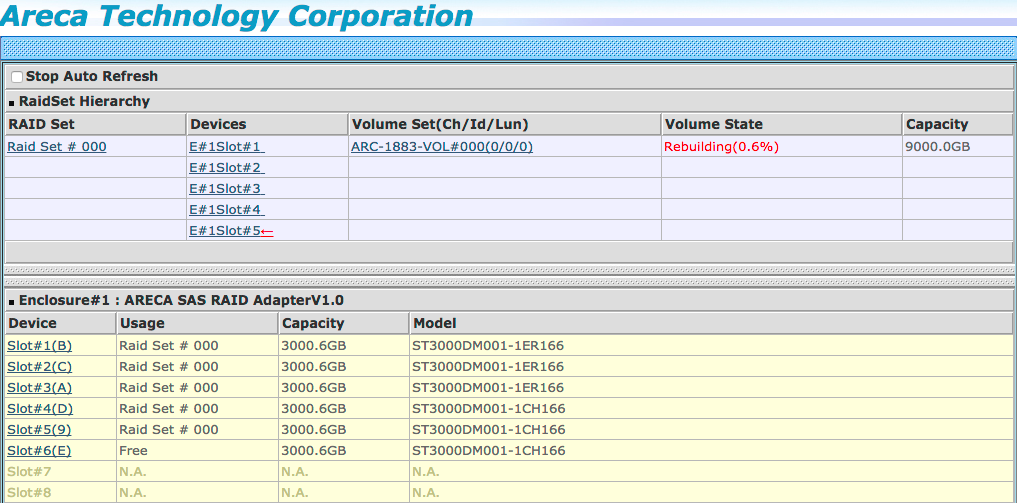Open the E#1Slot#3 device link

[226, 189]
